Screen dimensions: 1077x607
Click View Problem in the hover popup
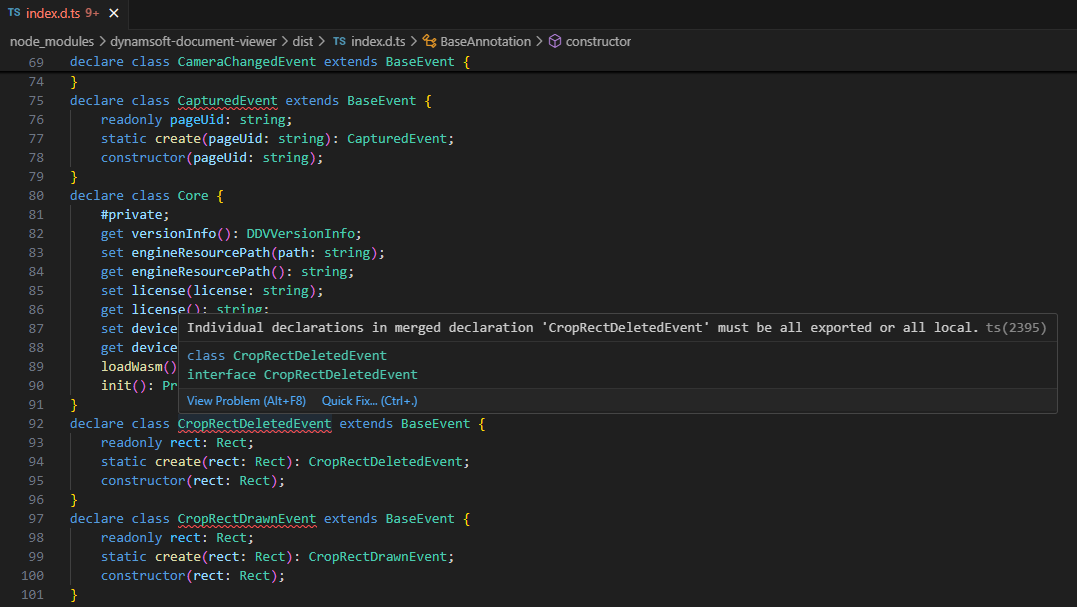(x=246, y=401)
